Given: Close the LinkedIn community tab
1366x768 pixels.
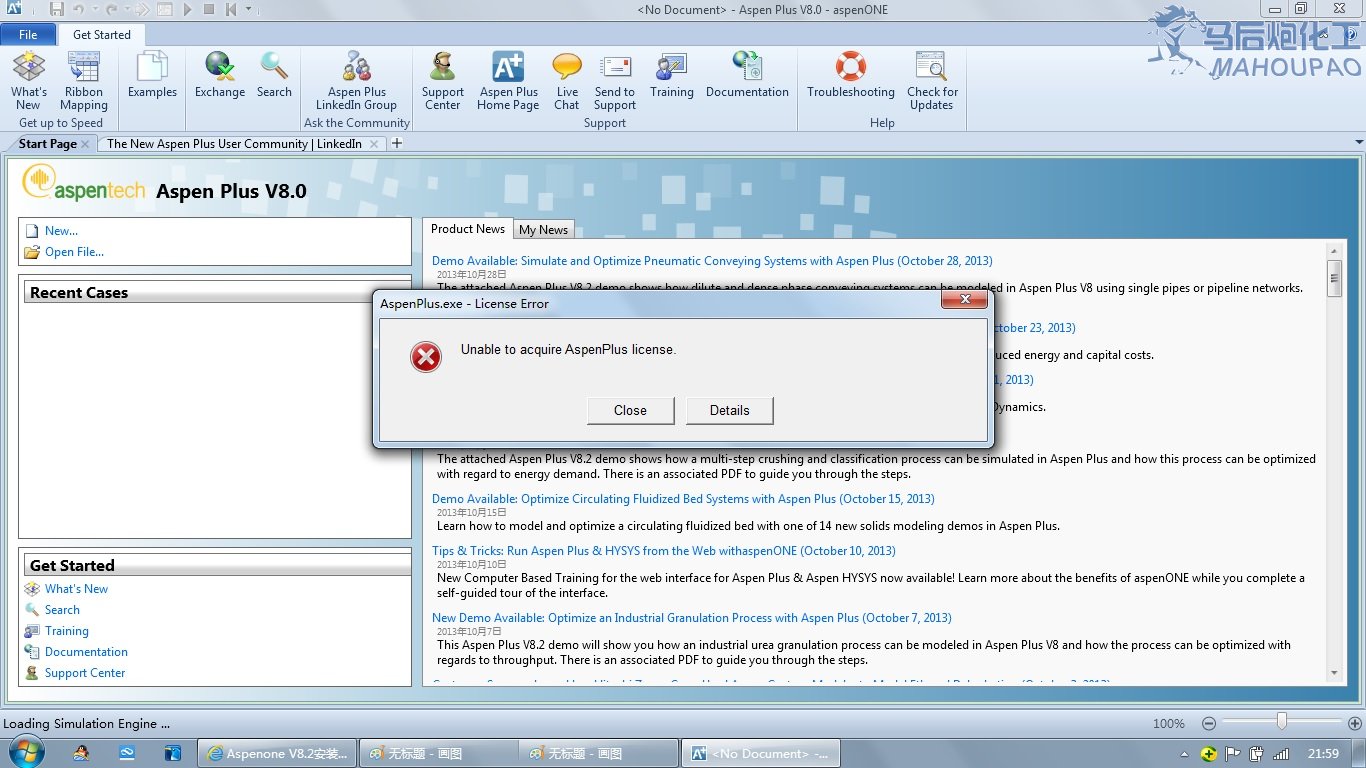Looking at the screenshot, I should tap(375, 144).
